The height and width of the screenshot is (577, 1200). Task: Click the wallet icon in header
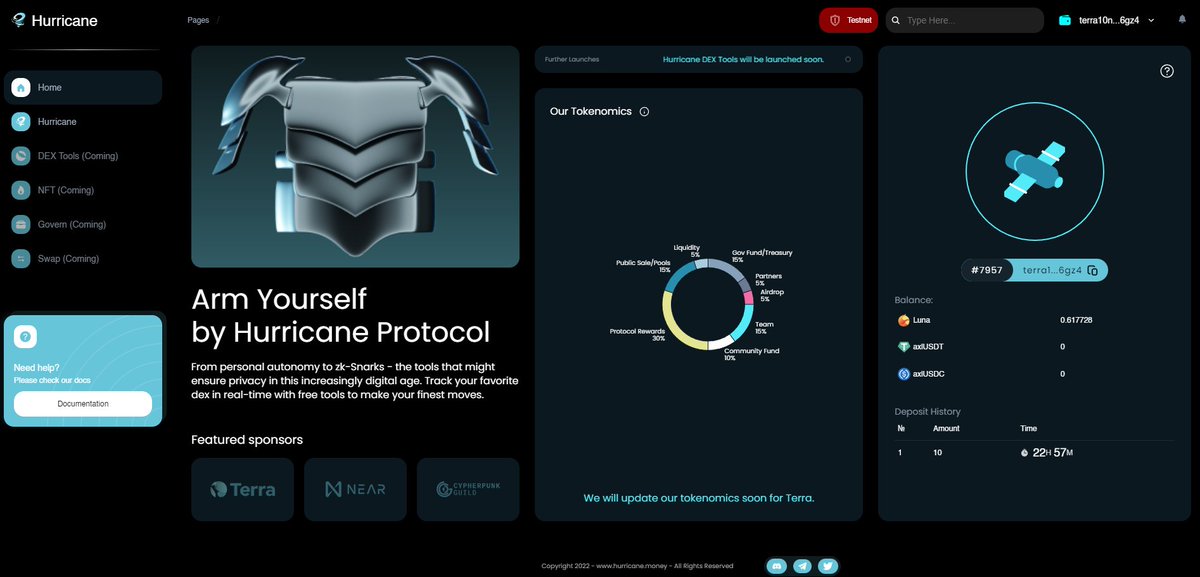pos(1065,20)
